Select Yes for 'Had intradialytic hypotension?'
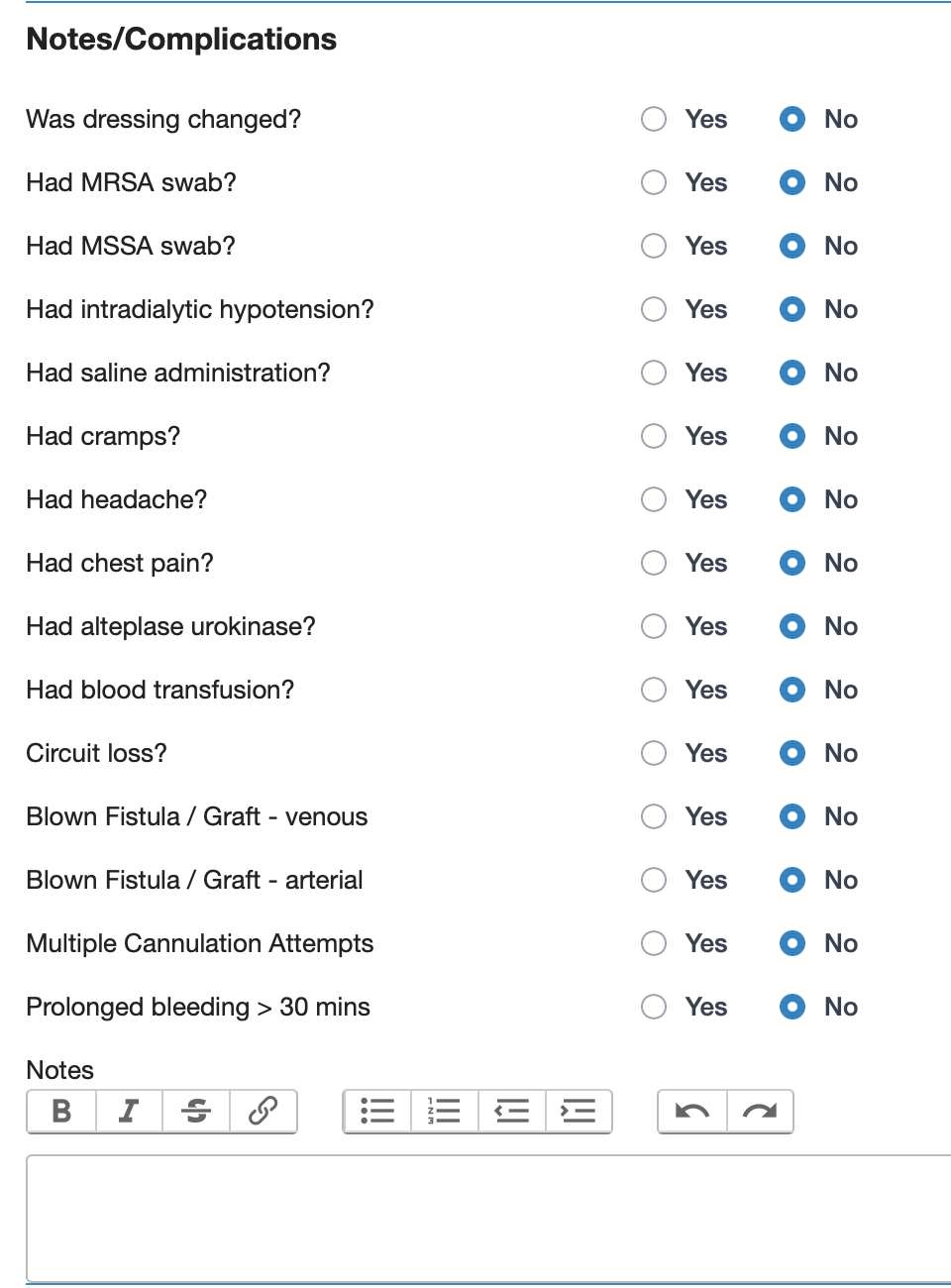 tap(654, 309)
